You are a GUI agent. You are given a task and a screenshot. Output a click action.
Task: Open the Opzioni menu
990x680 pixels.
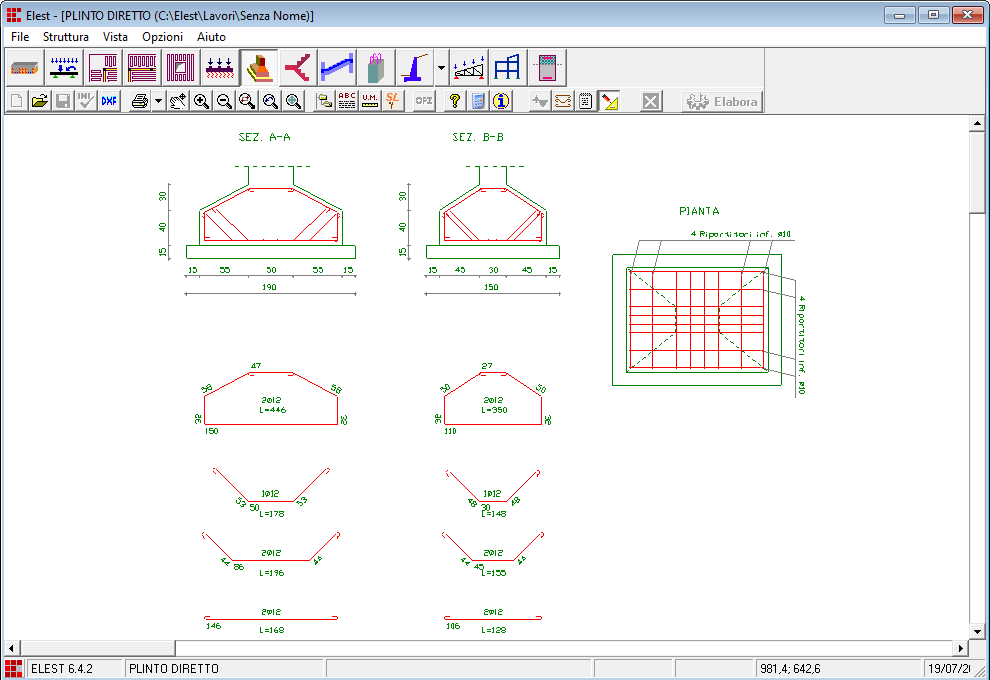tap(162, 36)
